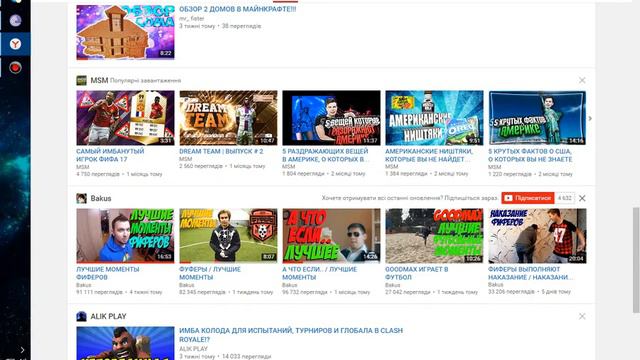Screen dimensions: 640x360
Task: Open GOODMAX football video thumbnail
Action: (434, 236)
